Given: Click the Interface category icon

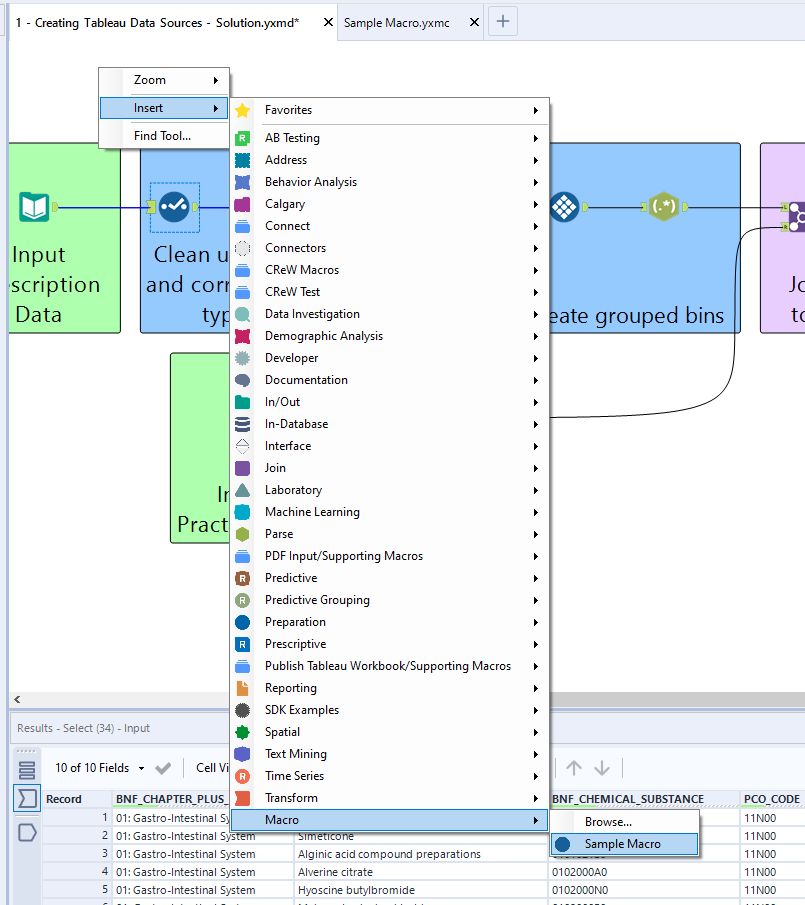Looking at the screenshot, I should pyautogui.click(x=243, y=446).
